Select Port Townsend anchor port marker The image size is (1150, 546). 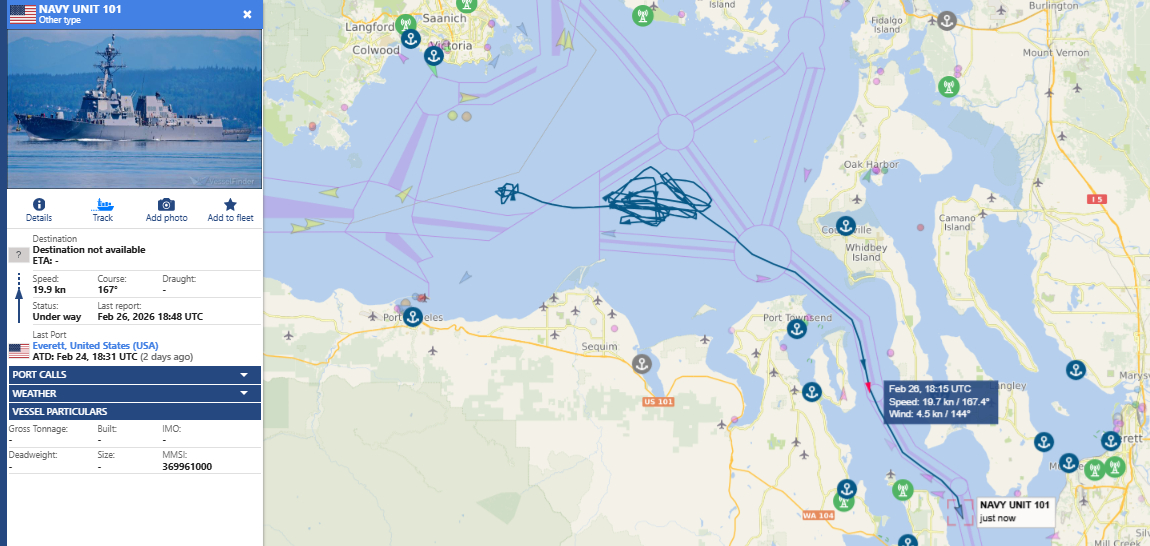[797, 330]
